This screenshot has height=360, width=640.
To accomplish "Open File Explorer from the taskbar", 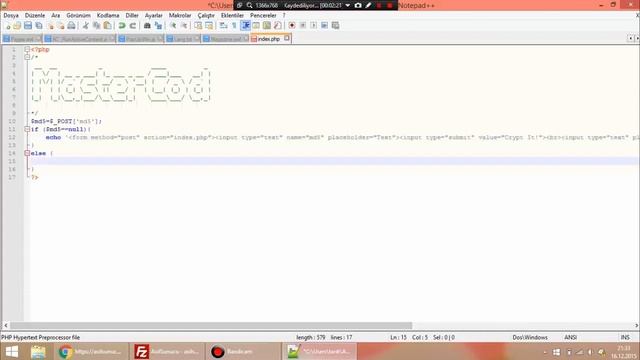I will [38, 351].
